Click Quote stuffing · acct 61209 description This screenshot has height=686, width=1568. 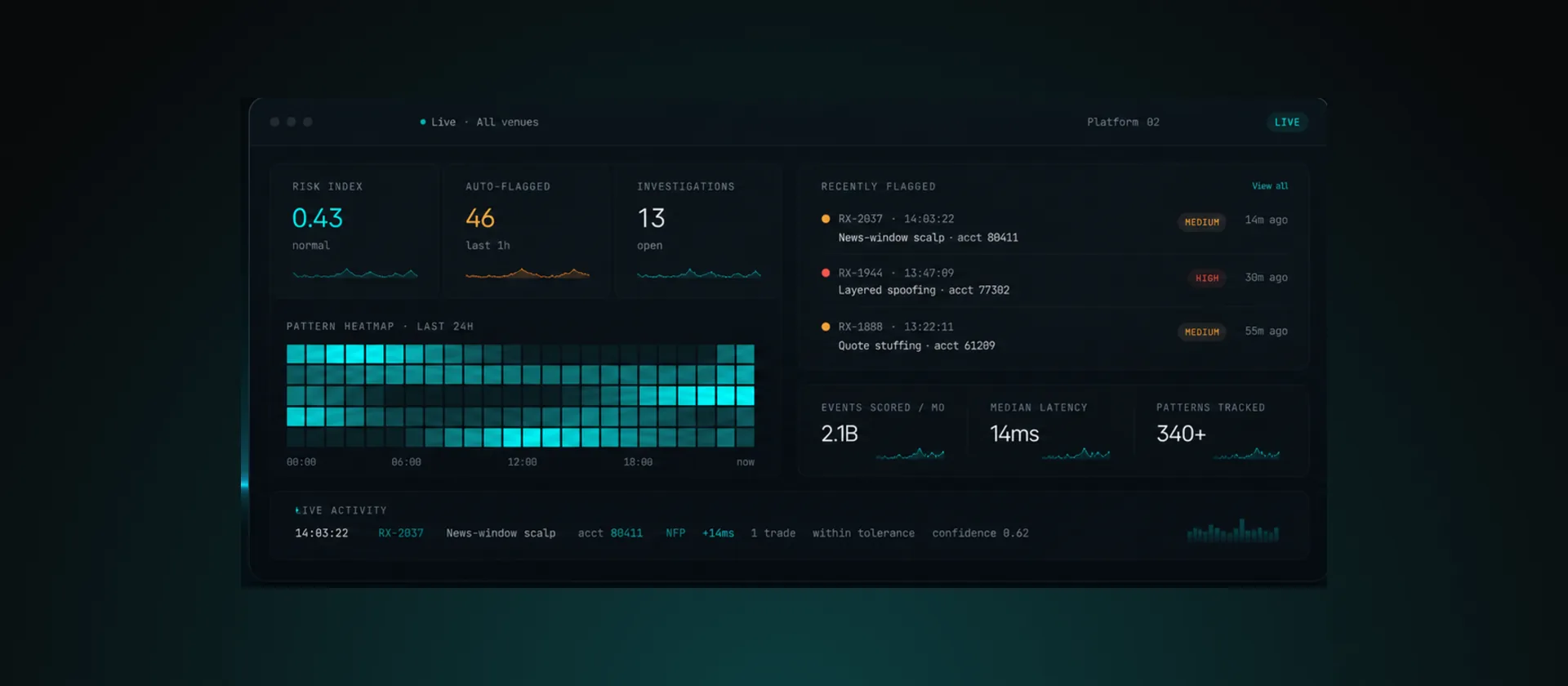(x=916, y=346)
